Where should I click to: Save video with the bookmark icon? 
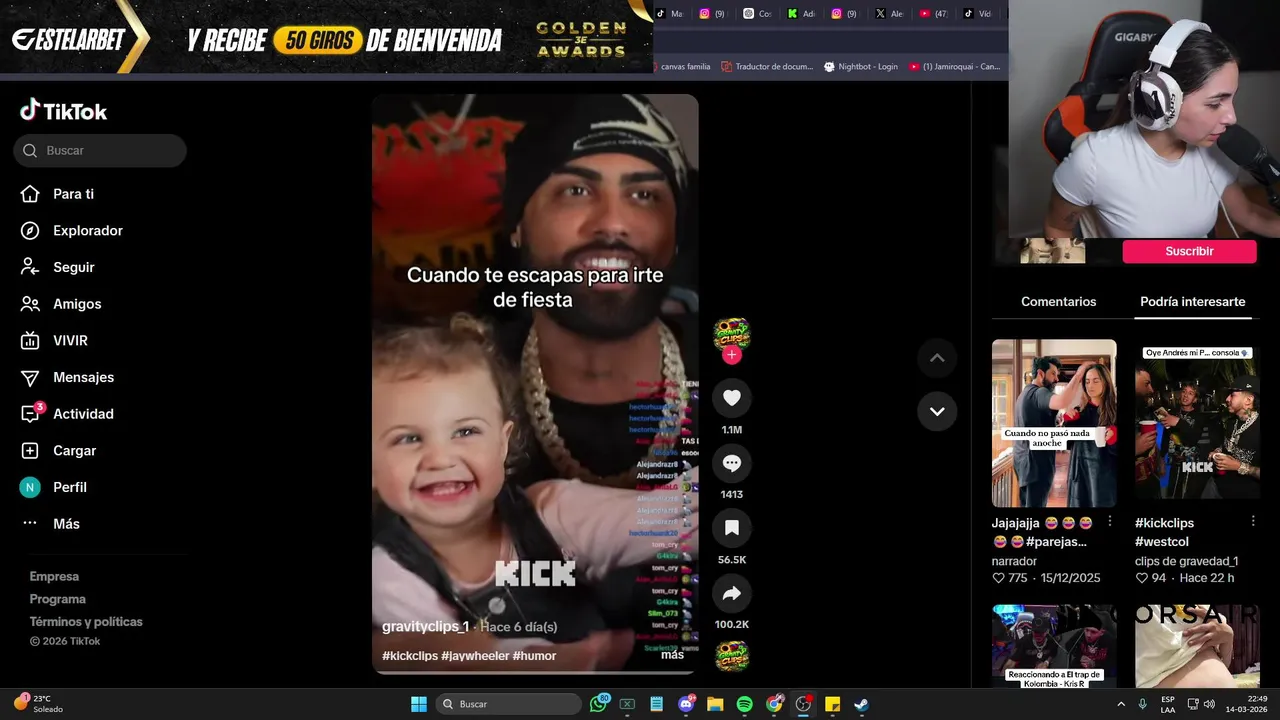click(x=732, y=527)
